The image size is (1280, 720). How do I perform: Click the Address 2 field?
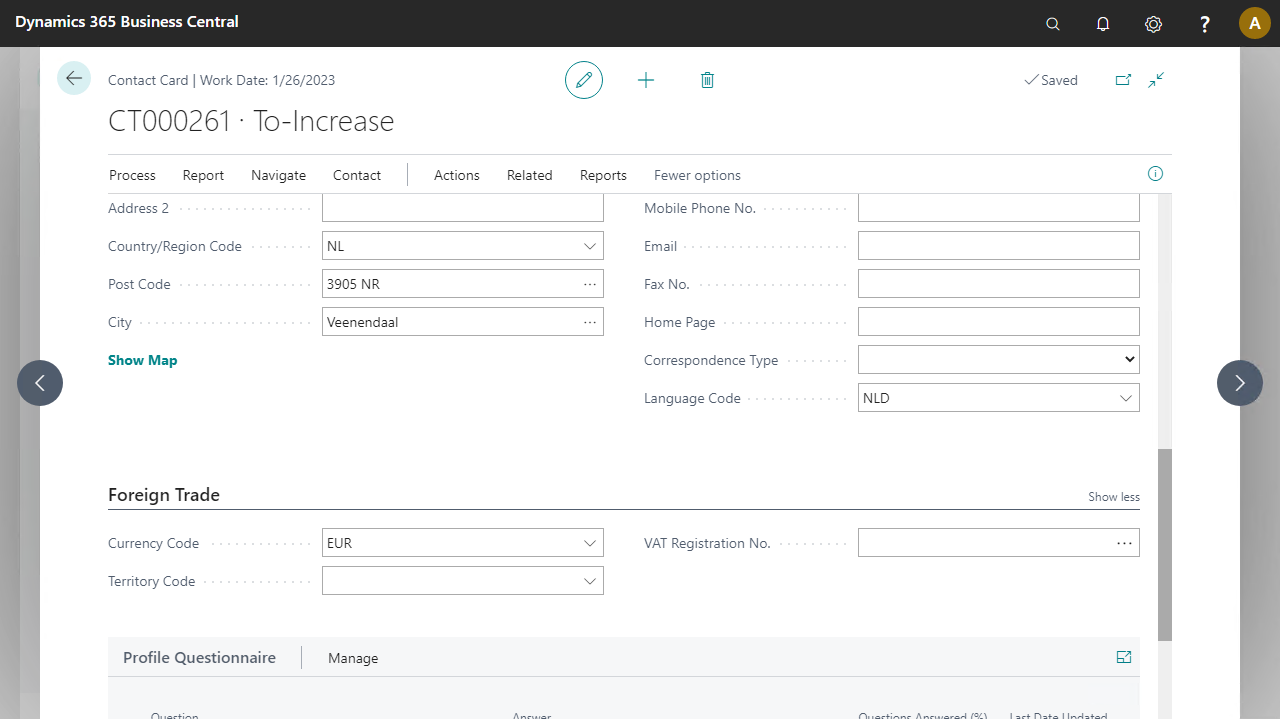pos(463,208)
